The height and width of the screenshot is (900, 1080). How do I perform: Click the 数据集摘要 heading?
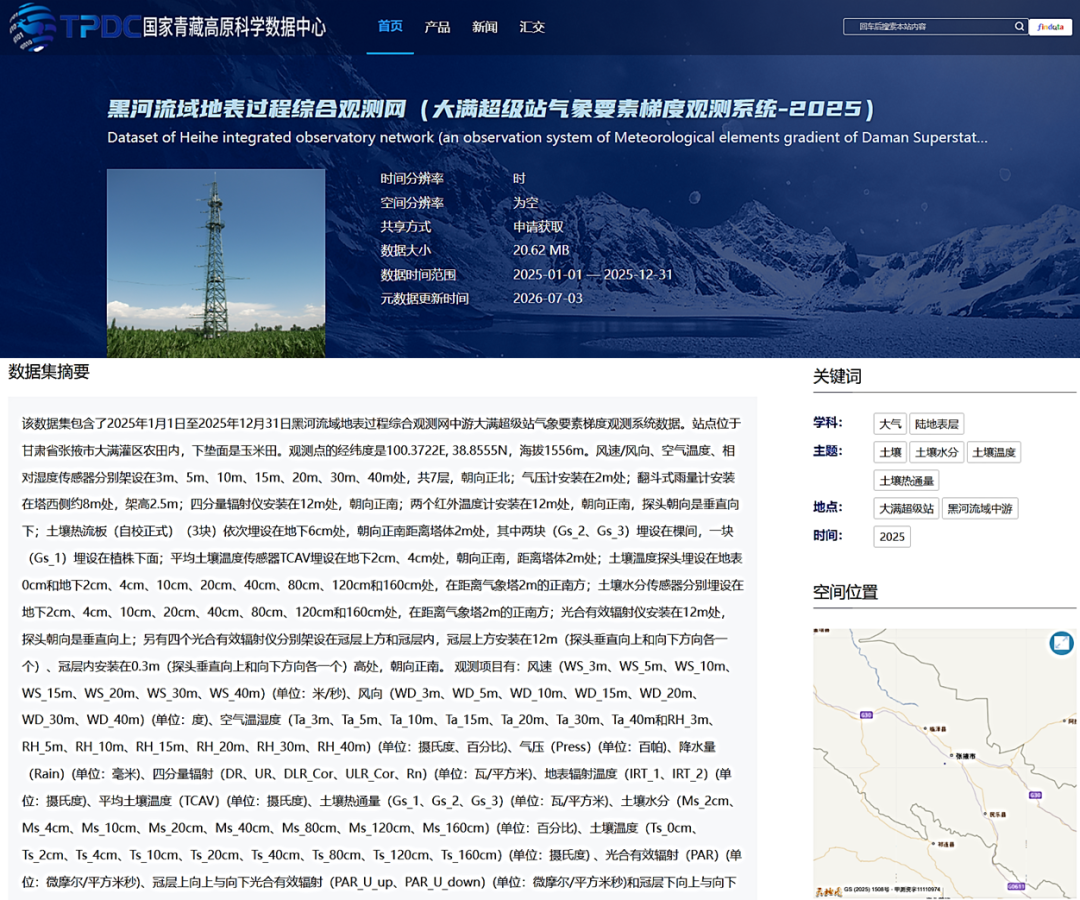click(x=49, y=372)
